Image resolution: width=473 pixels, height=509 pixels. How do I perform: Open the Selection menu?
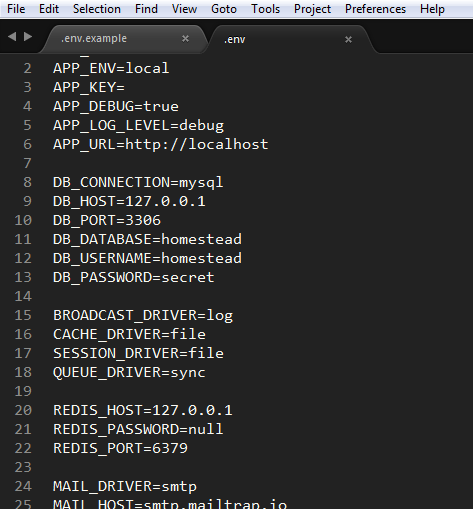(97, 9)
